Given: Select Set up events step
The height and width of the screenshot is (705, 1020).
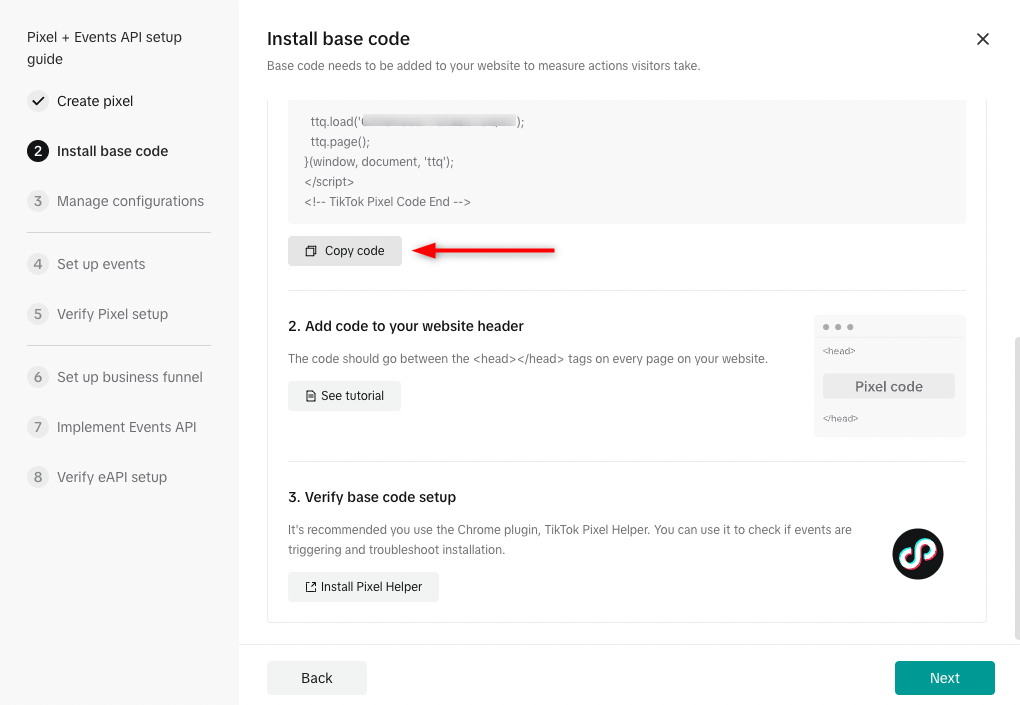Looking at the screenshot, I should [101, 264].
